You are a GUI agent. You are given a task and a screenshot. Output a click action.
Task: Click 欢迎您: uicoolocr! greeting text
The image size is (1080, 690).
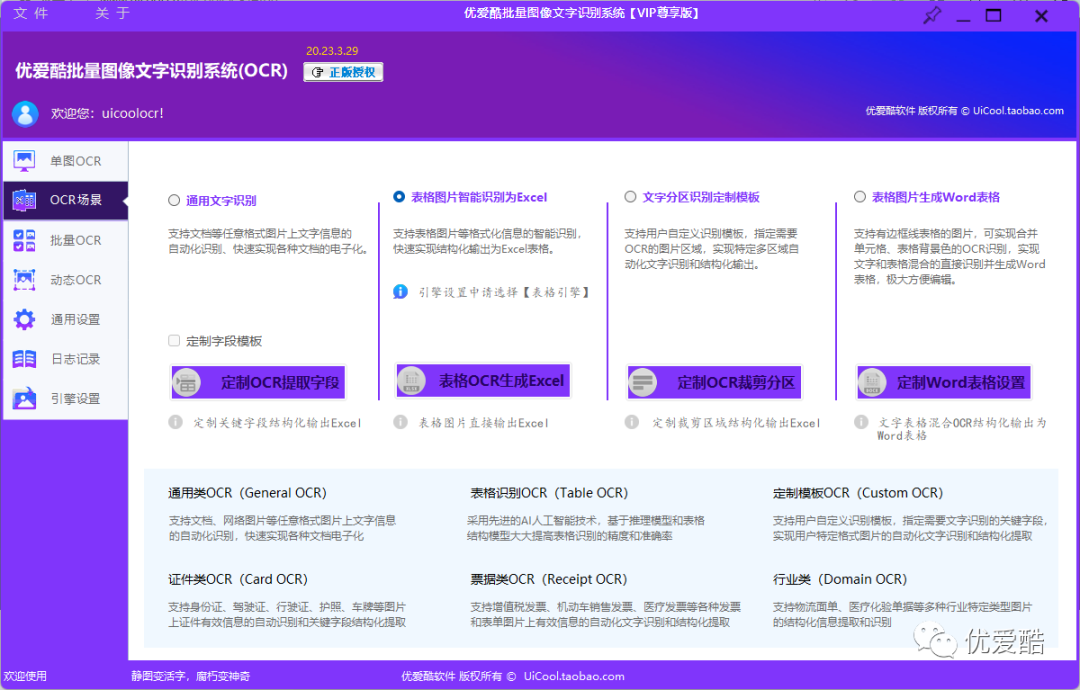(x=107, y=114)
